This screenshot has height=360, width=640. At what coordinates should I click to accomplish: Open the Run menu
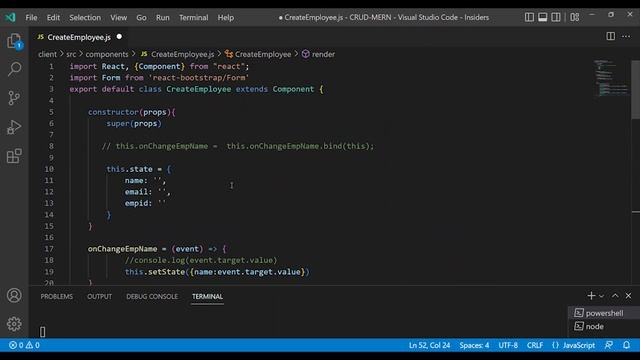click(162, 18)
